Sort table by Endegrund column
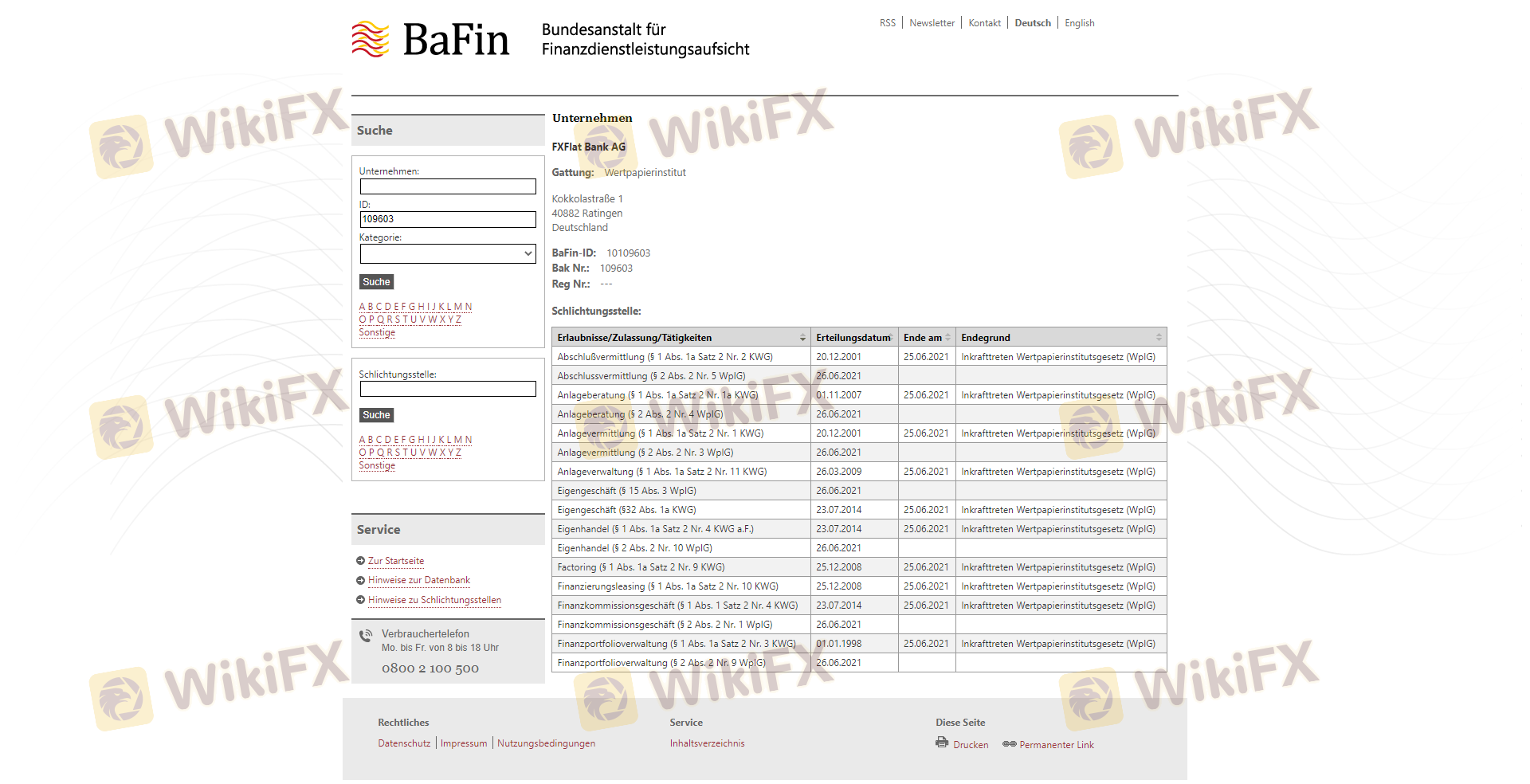Viewport: 1530px width, 784px height. pyautogui.click(x=1159, y=338)
